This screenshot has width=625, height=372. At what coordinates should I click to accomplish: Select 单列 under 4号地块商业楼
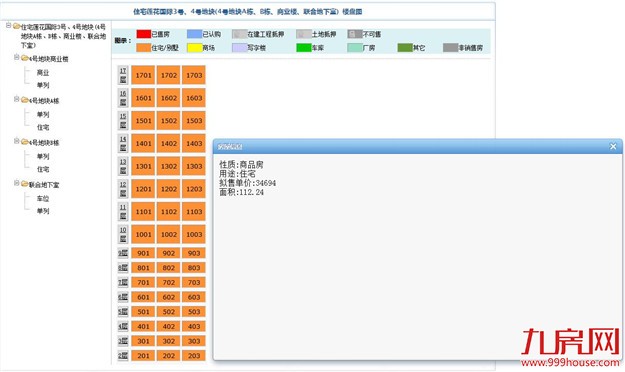pos(43,85)
